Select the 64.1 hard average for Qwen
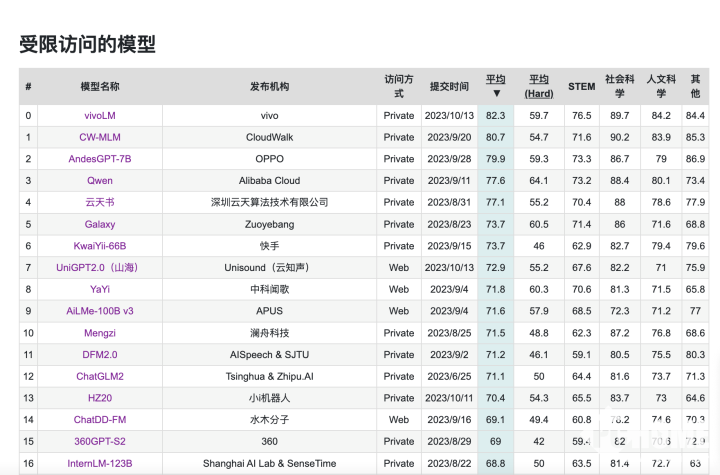 click(539, 181)
